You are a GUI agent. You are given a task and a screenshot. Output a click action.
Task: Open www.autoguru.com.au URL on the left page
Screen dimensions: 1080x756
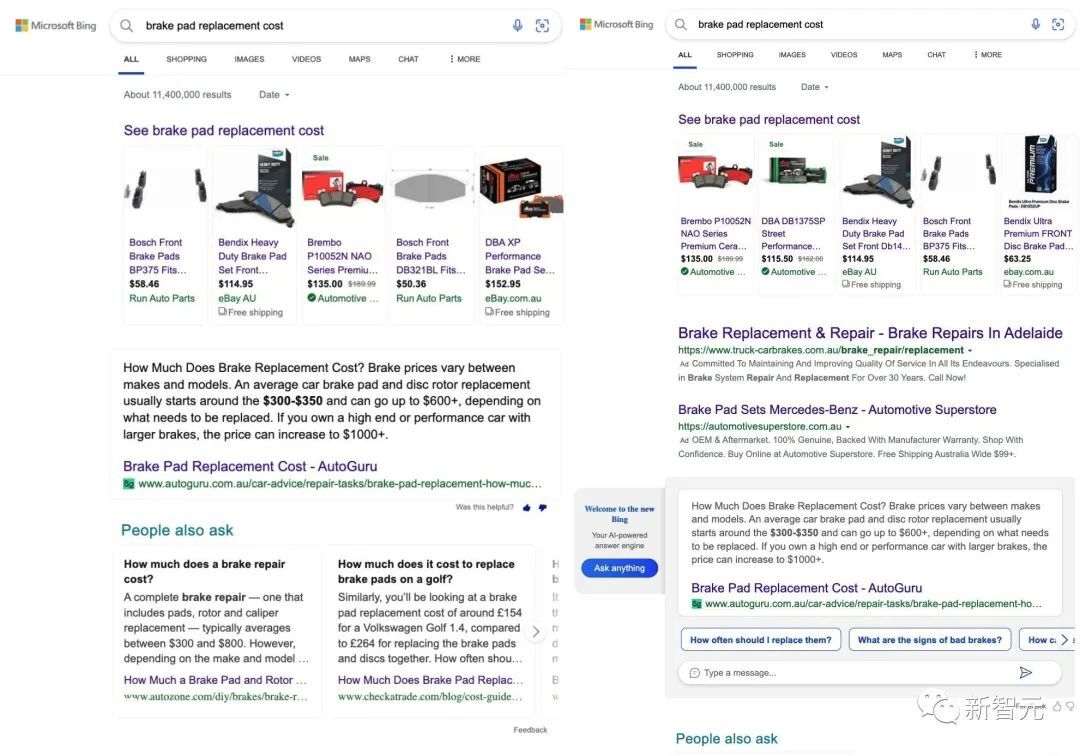click(340, 484)
